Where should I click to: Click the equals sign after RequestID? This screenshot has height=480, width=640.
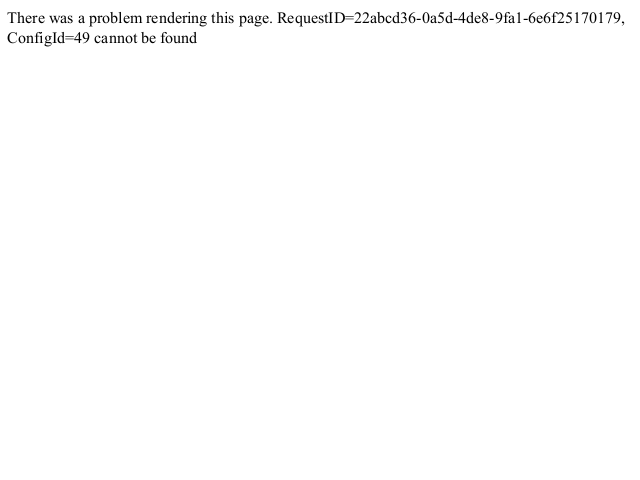(349, 18)
